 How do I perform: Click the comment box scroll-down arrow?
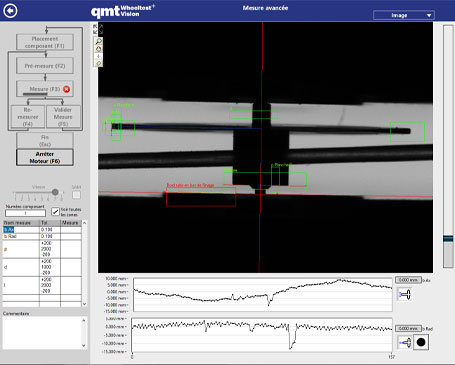(84, 346)
